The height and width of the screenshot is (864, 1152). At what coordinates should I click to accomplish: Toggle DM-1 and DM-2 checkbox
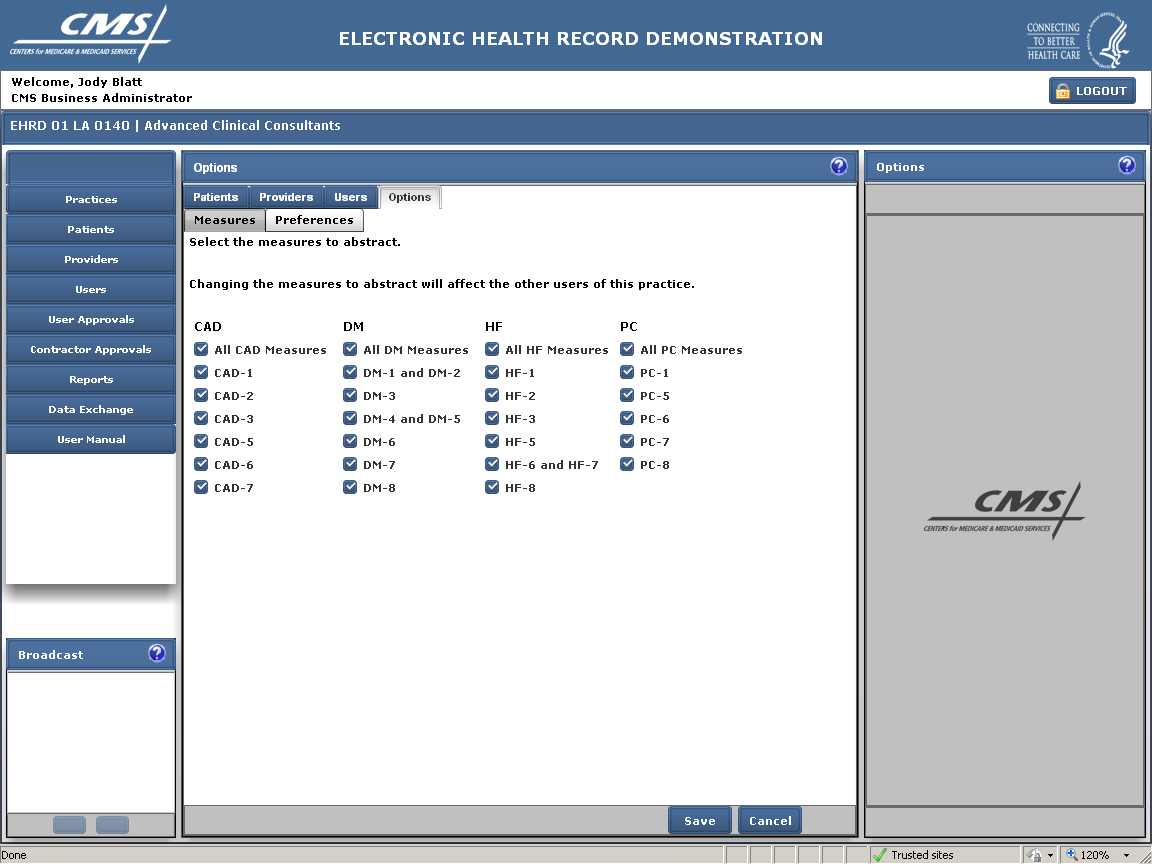tap(350, 372)
